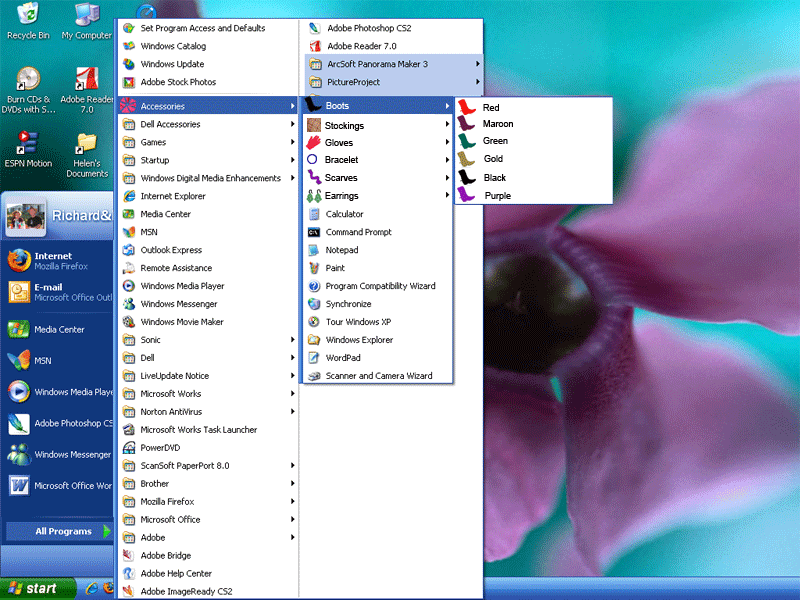Image resolution: width=800 pixels, height=600 pixels.
Task: Choose the Maroon boots option
Action: point(534,123)
